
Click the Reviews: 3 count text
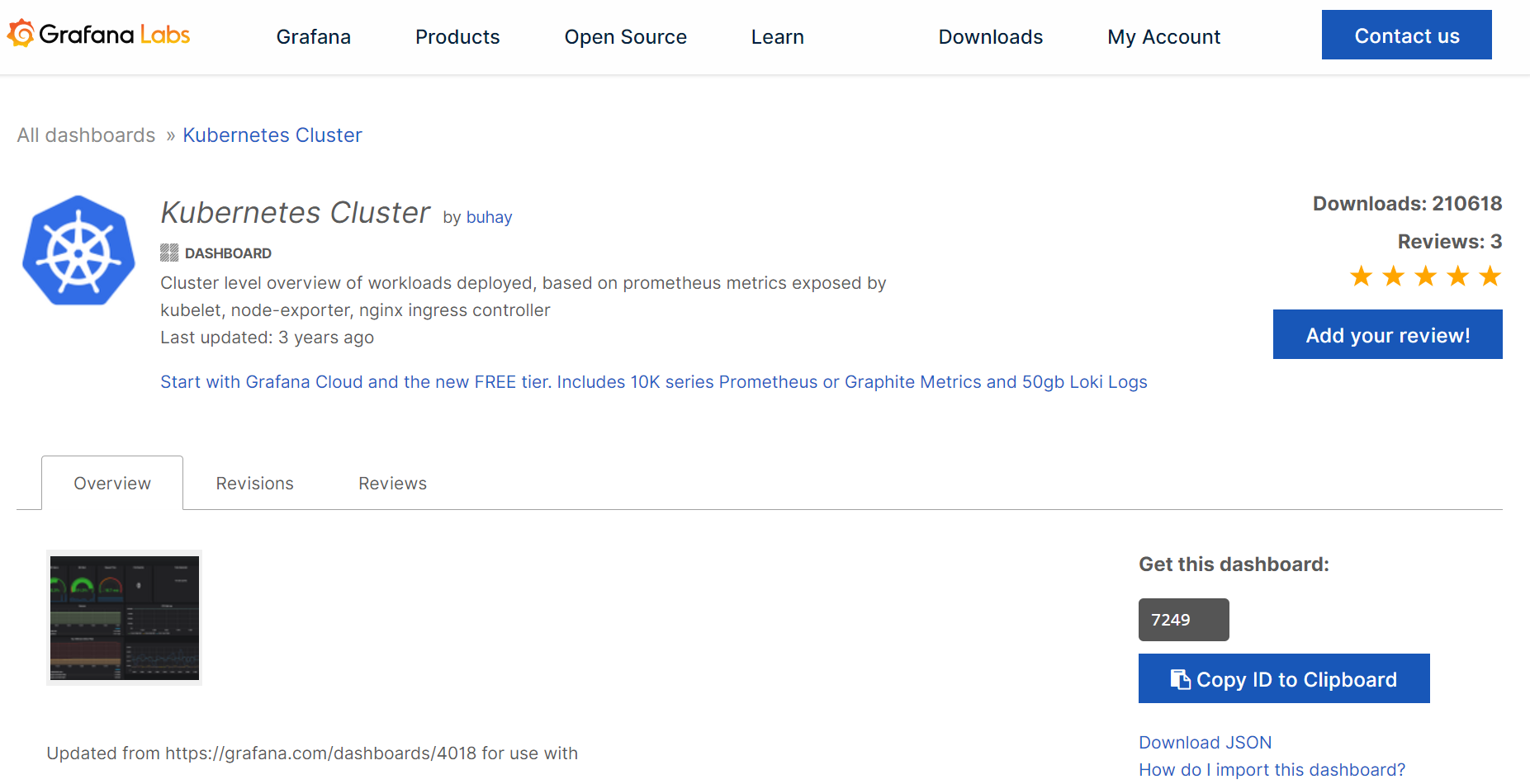(x=1450, y=242)
